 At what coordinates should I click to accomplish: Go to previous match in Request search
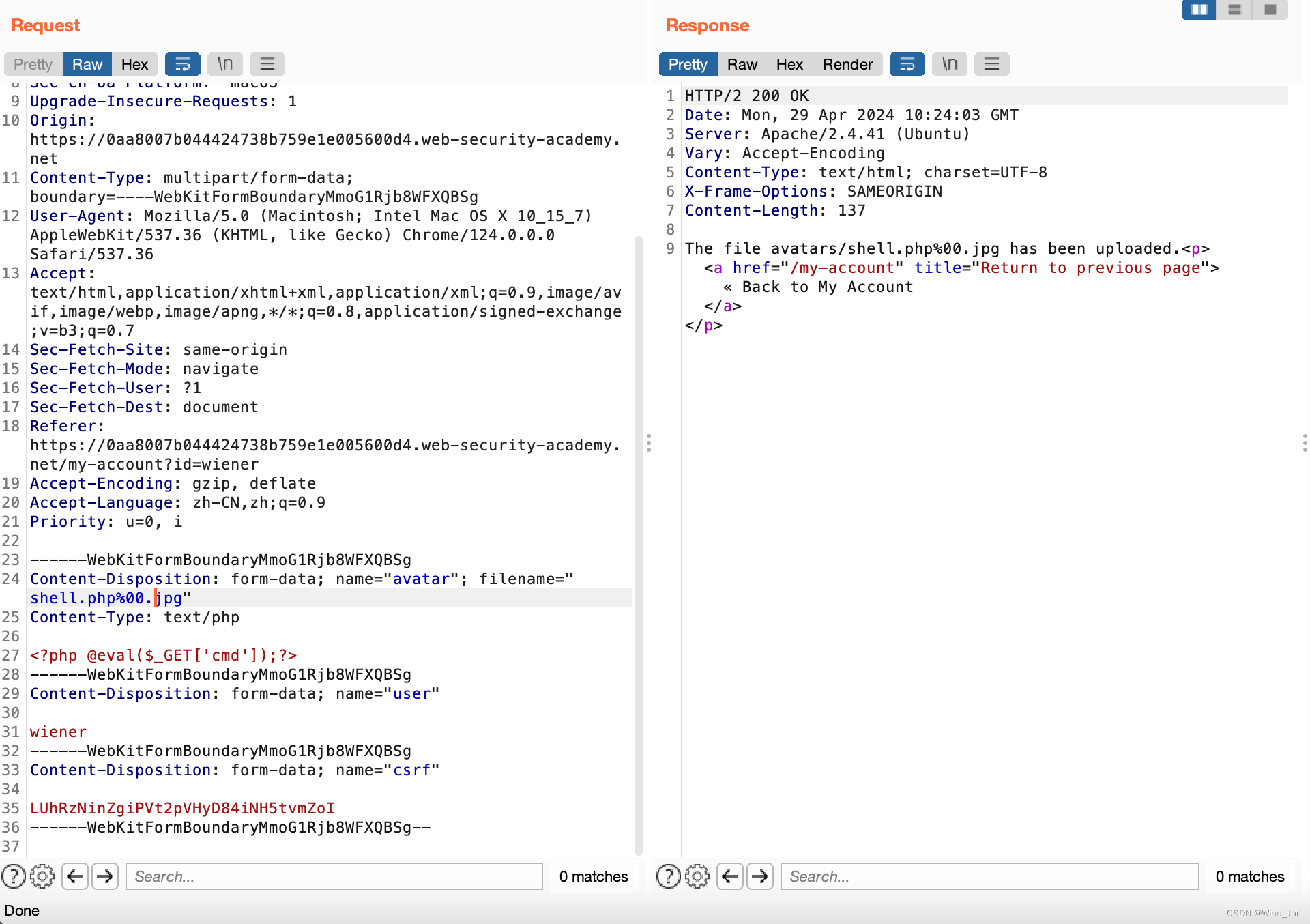[x=75, y=876]
